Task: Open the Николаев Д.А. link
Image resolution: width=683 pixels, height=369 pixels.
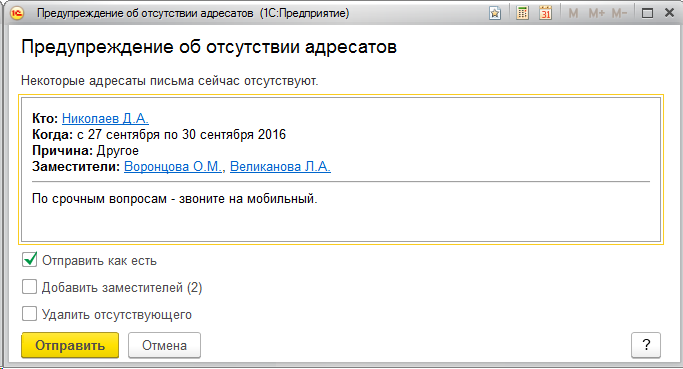Action: click(x=105, y=118)
